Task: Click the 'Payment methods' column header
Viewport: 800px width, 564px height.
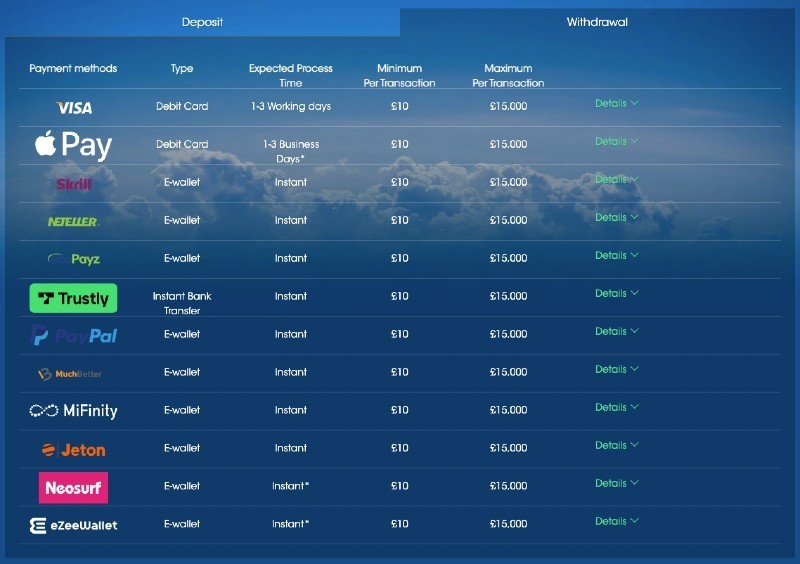Action: (73, 68)
